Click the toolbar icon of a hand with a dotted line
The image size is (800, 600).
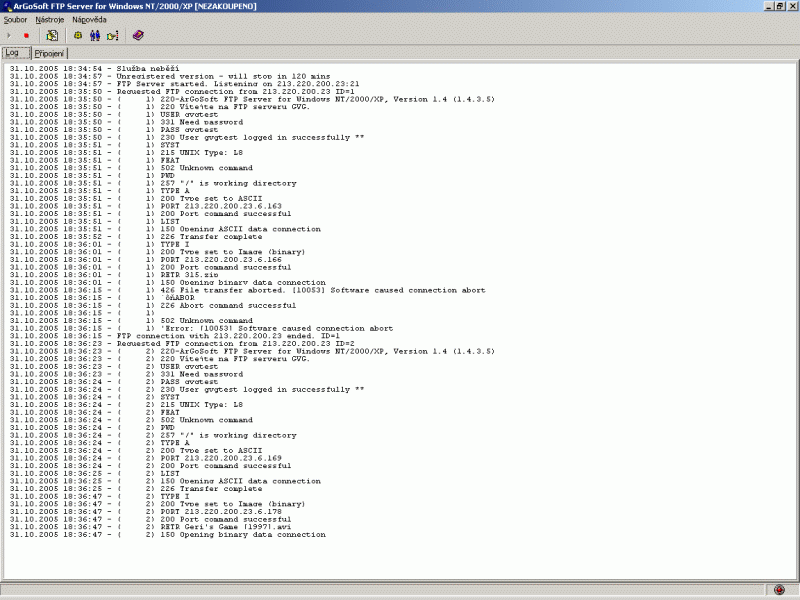[113, 36]
